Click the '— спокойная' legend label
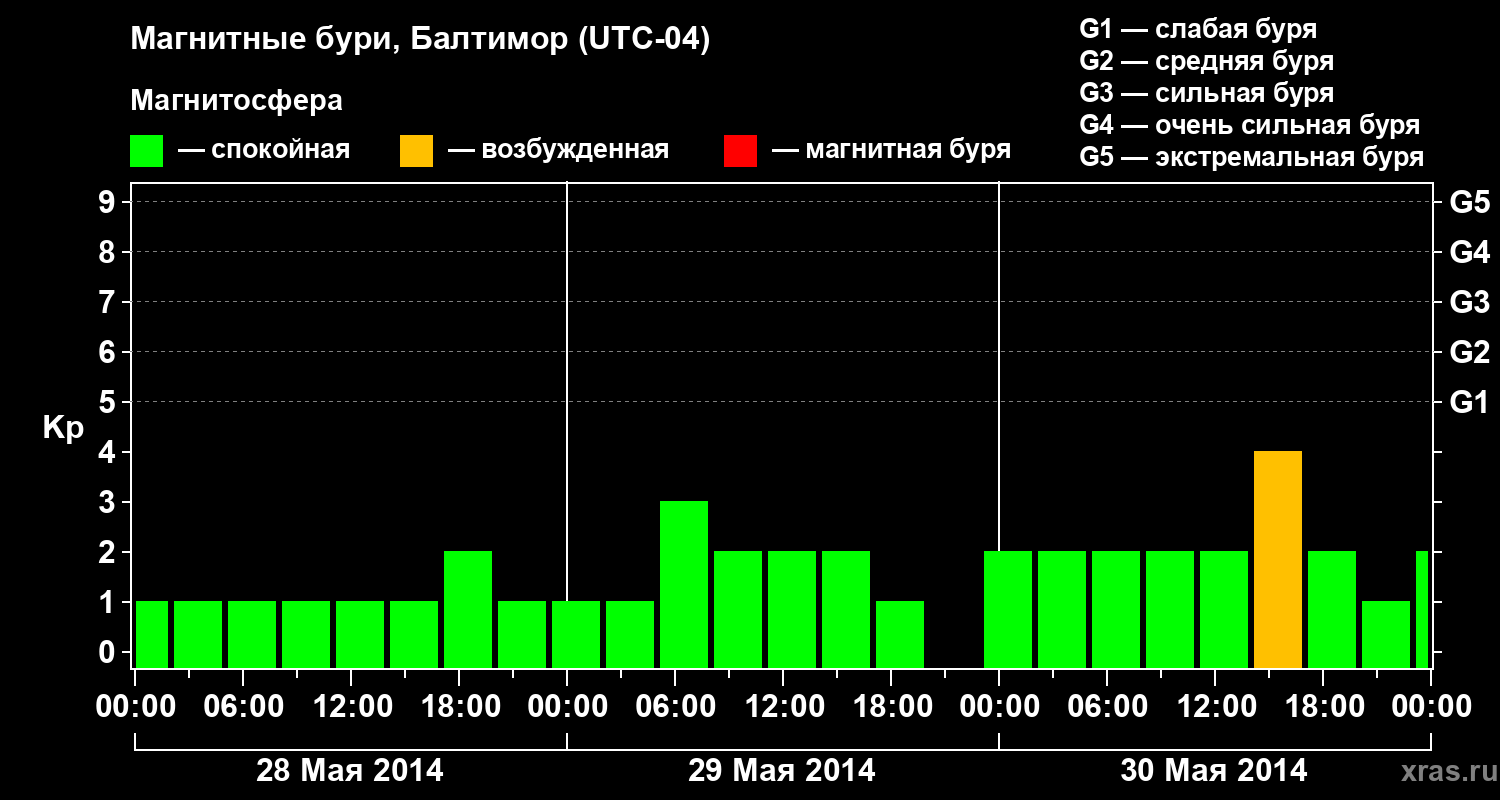1500x800 pixels. pyautogui.click(x=264, y=151)
